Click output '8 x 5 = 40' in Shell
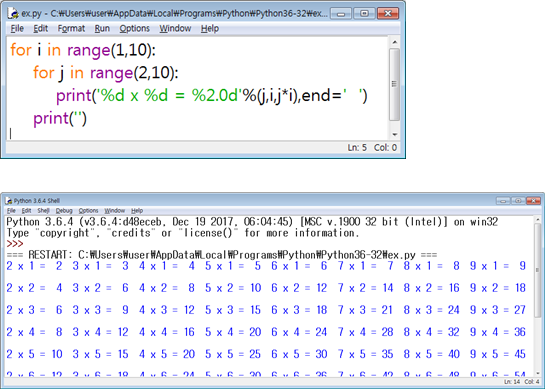Screen dimensions: 545x389 [x=432, y=354]
